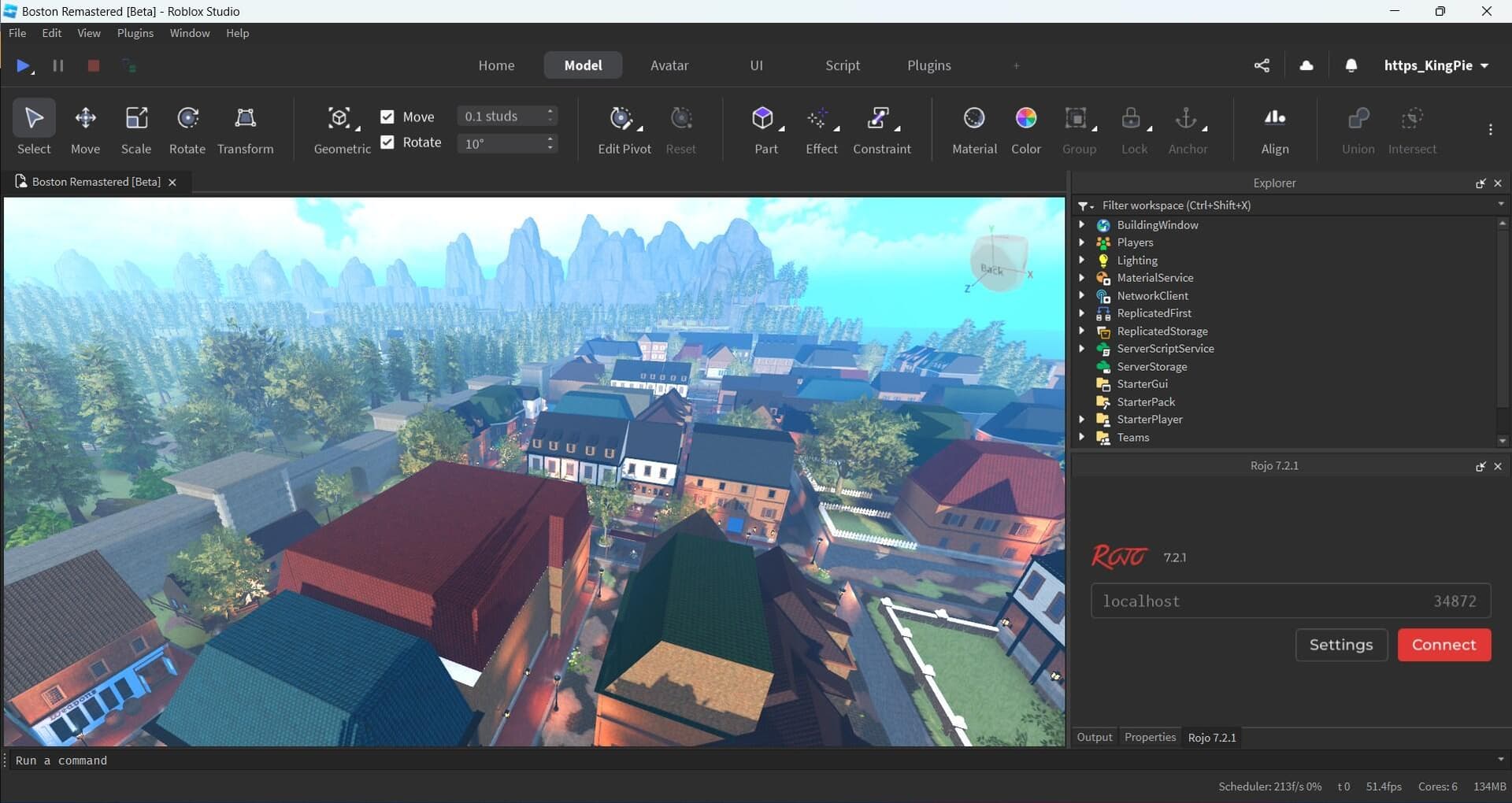This screenshot has width=1512, height=803.
Task: Switch to the Home ribbon tab
Action: point(496,65)
